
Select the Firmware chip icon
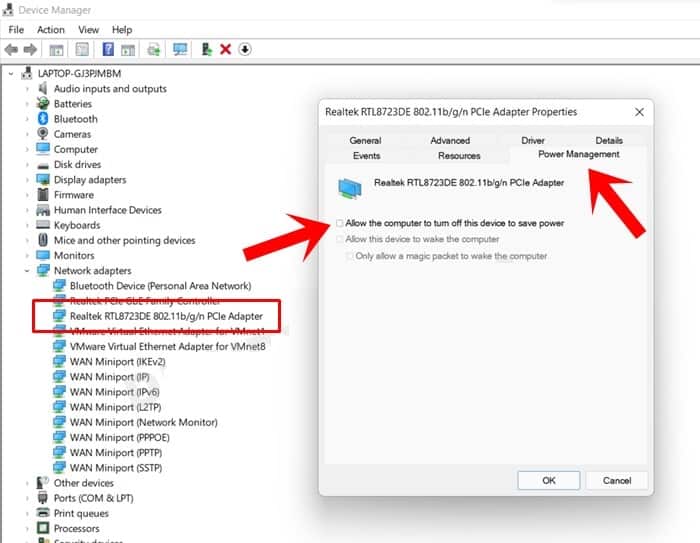(43, 195)
